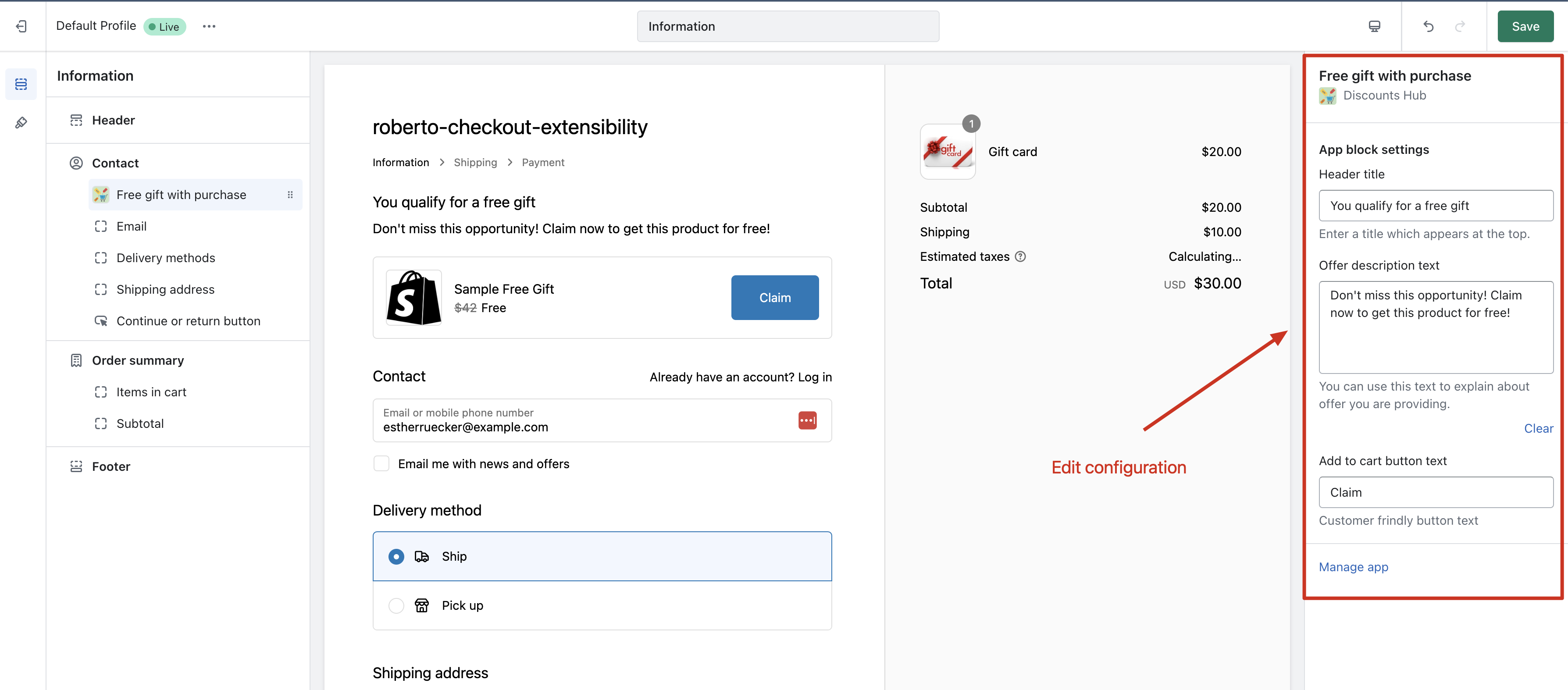
Task: Go to the Shipping breadcrumb step
Action: click(x=475, y=163)
